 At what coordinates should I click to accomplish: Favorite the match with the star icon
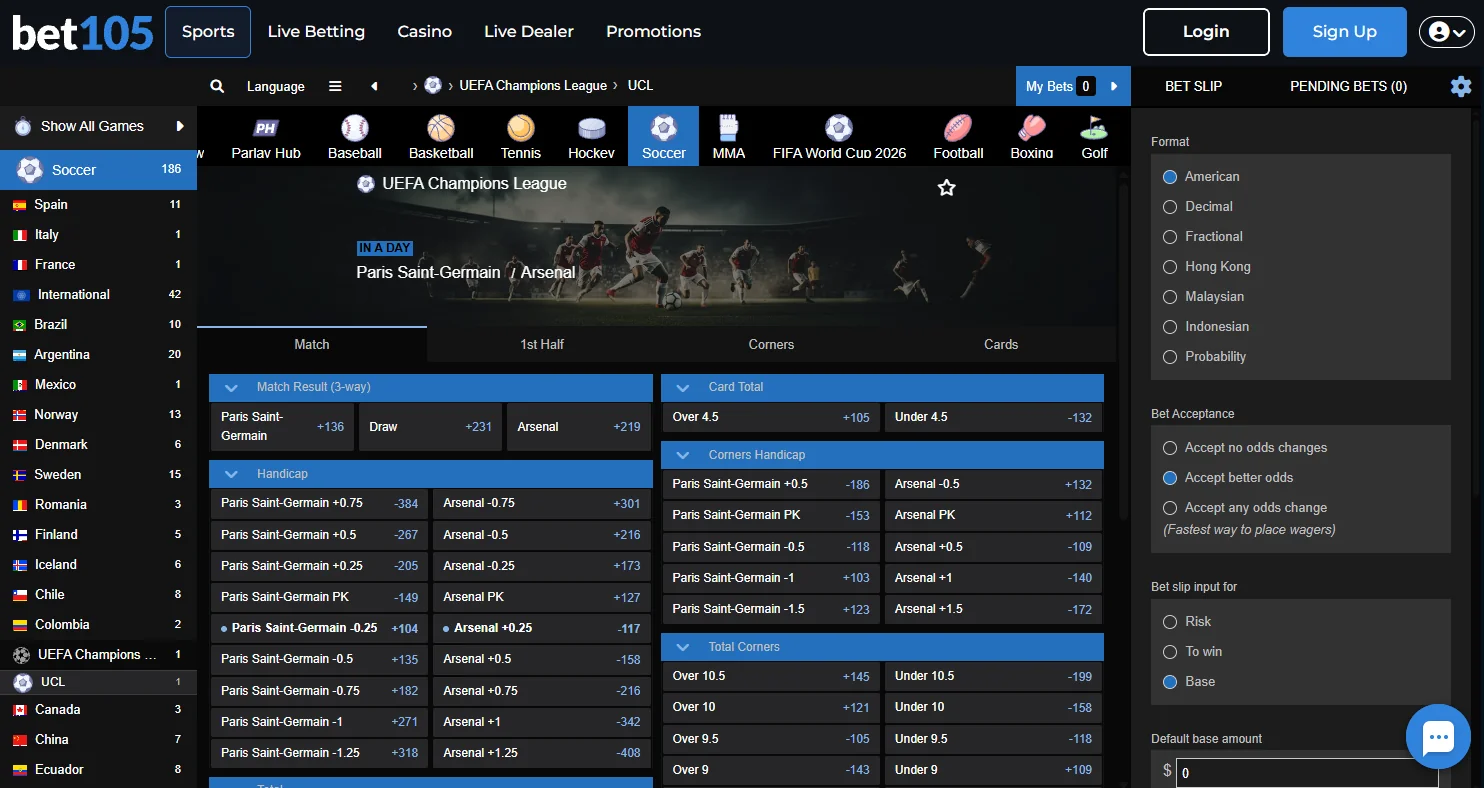(946, 187)
